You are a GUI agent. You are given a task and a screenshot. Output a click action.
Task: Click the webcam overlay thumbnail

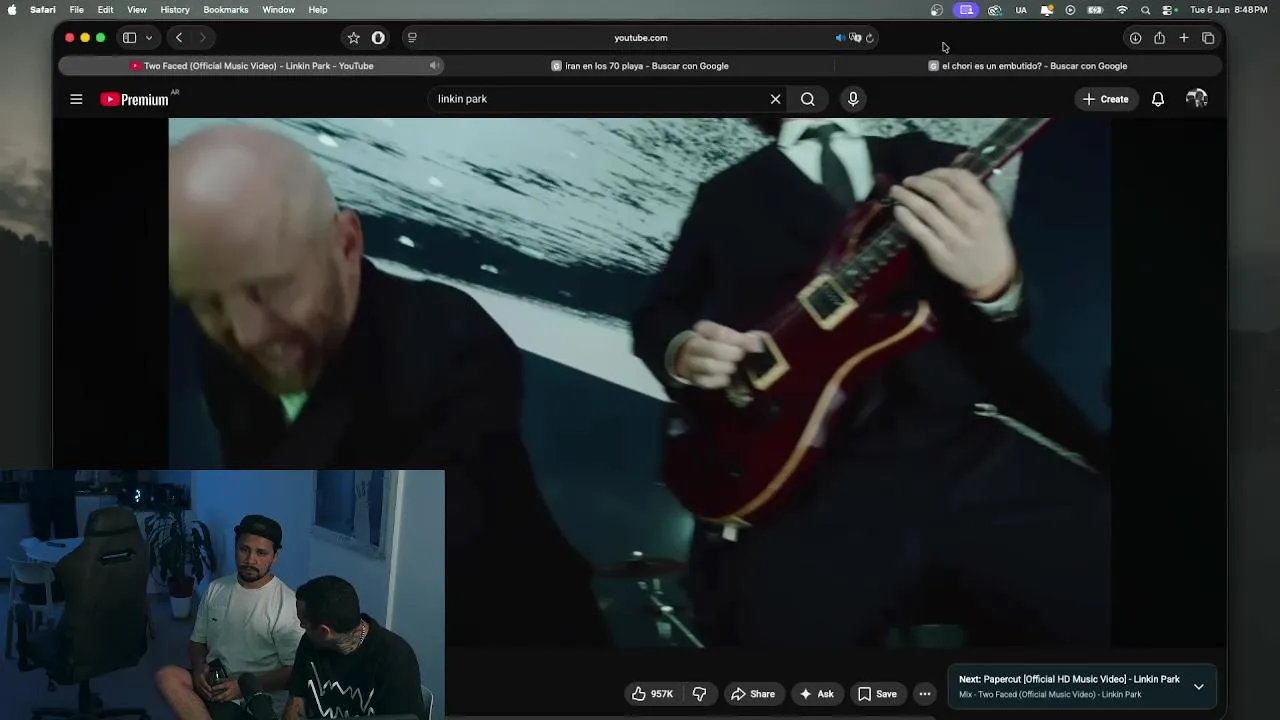[x=222, y=595]
